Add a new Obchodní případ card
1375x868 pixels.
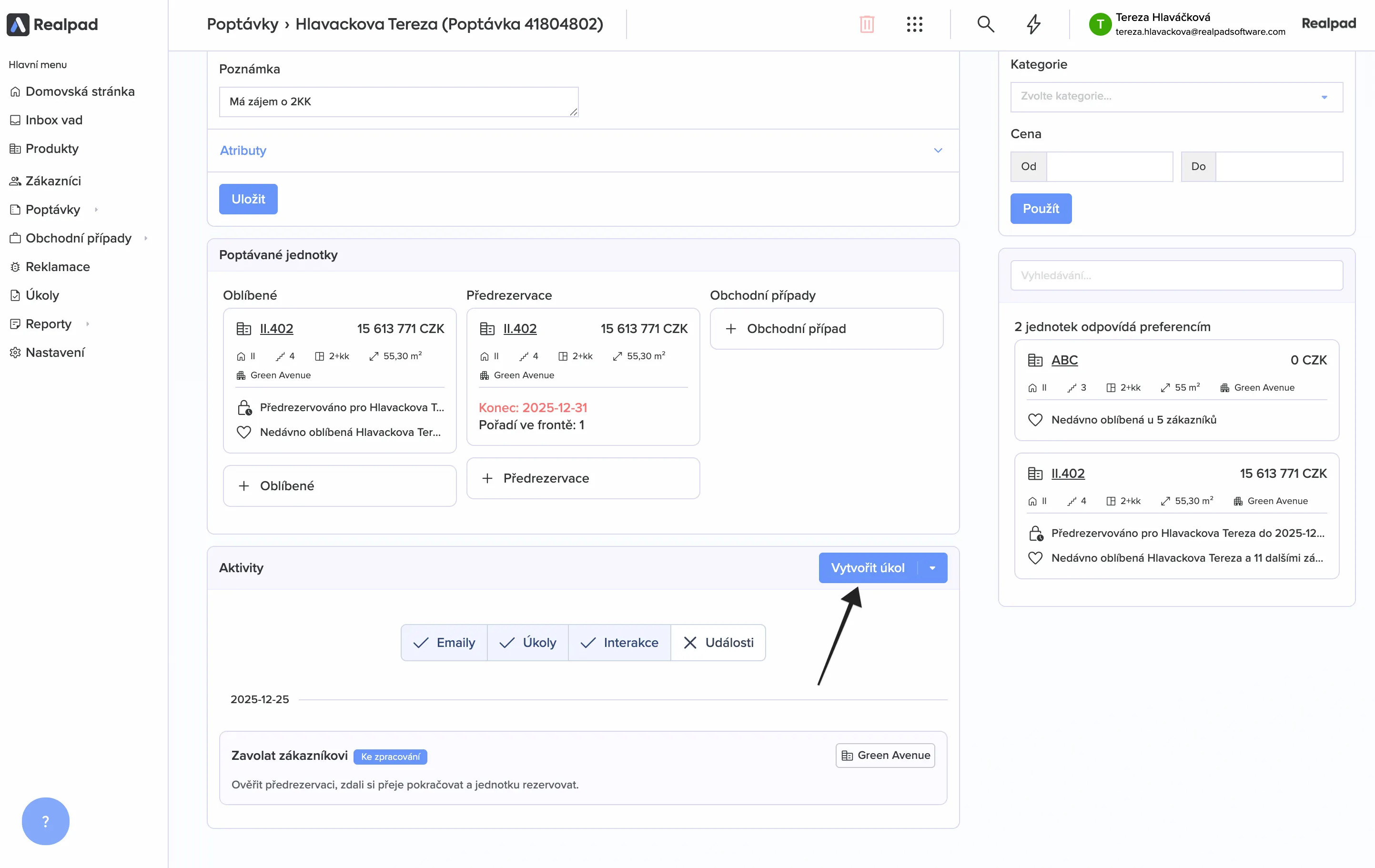pyautogui.click(x=826, y=328)
